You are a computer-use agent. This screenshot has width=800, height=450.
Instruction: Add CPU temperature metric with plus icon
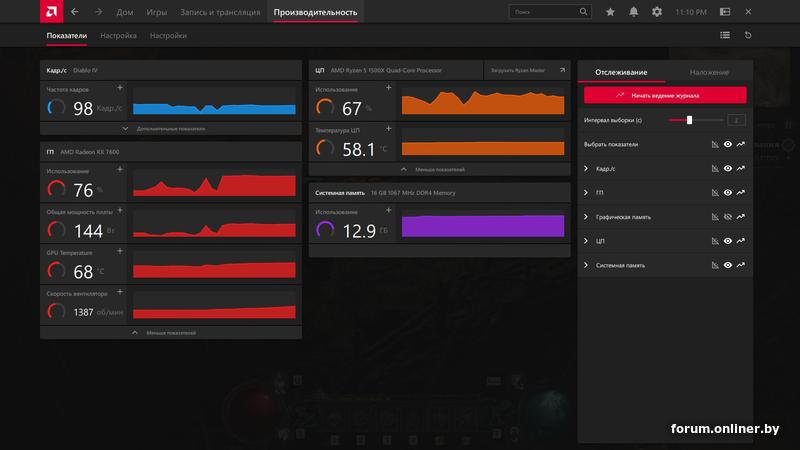(x=389, y=129)
